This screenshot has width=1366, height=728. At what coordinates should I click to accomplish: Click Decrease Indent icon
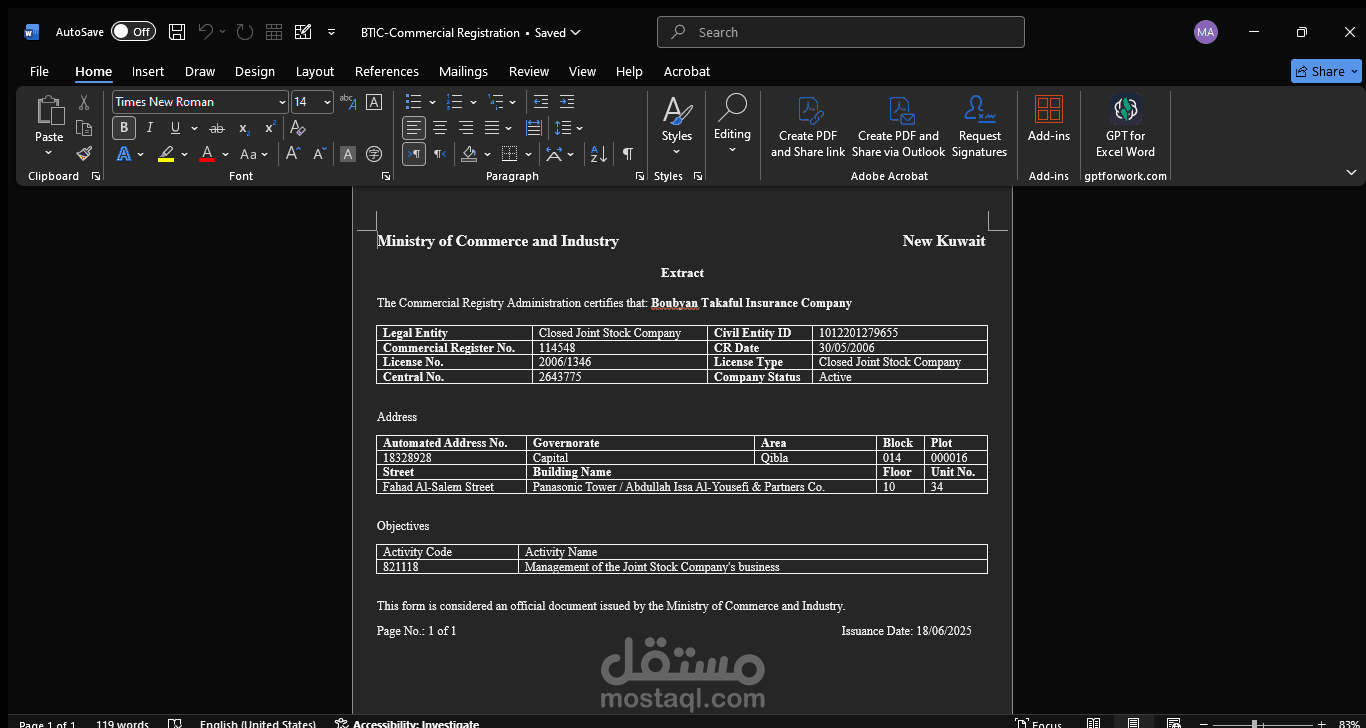click(x=541, y=101)
